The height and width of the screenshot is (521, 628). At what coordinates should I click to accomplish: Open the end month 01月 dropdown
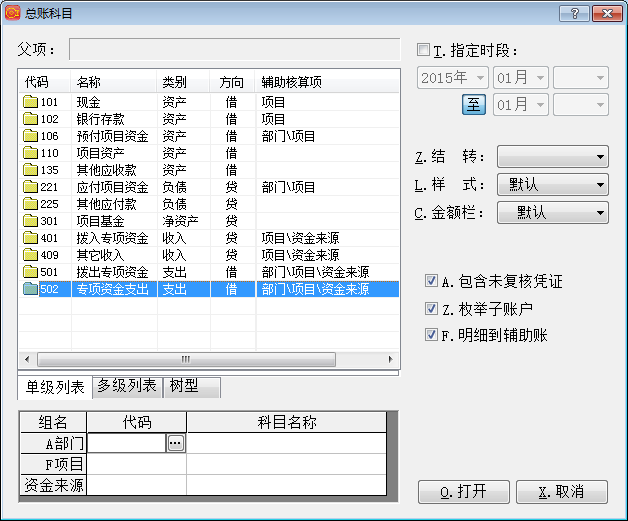coord(520,105)
